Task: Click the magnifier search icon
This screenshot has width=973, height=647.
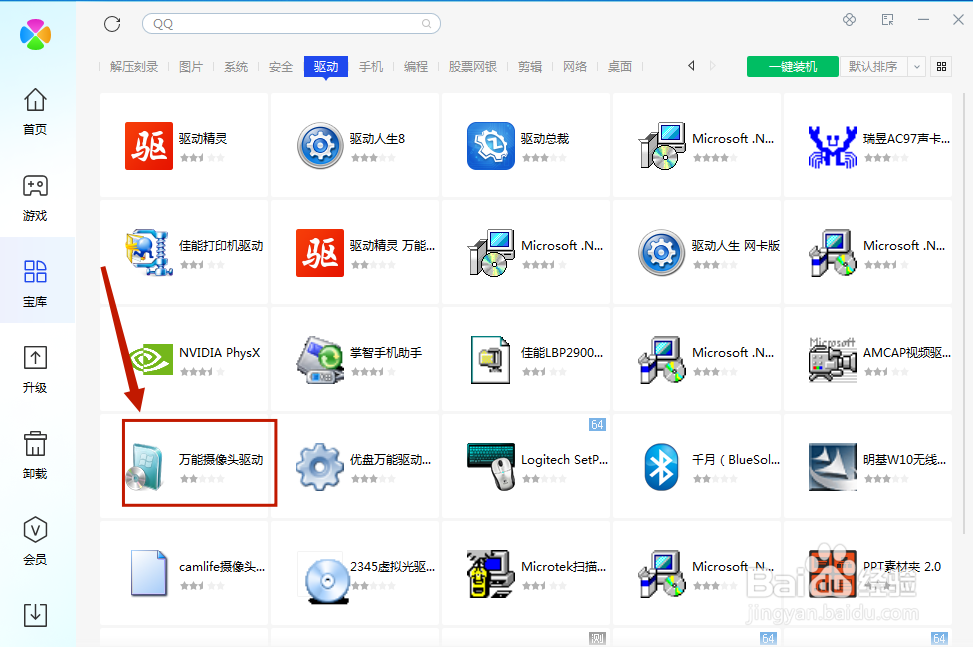Action: 426,24
